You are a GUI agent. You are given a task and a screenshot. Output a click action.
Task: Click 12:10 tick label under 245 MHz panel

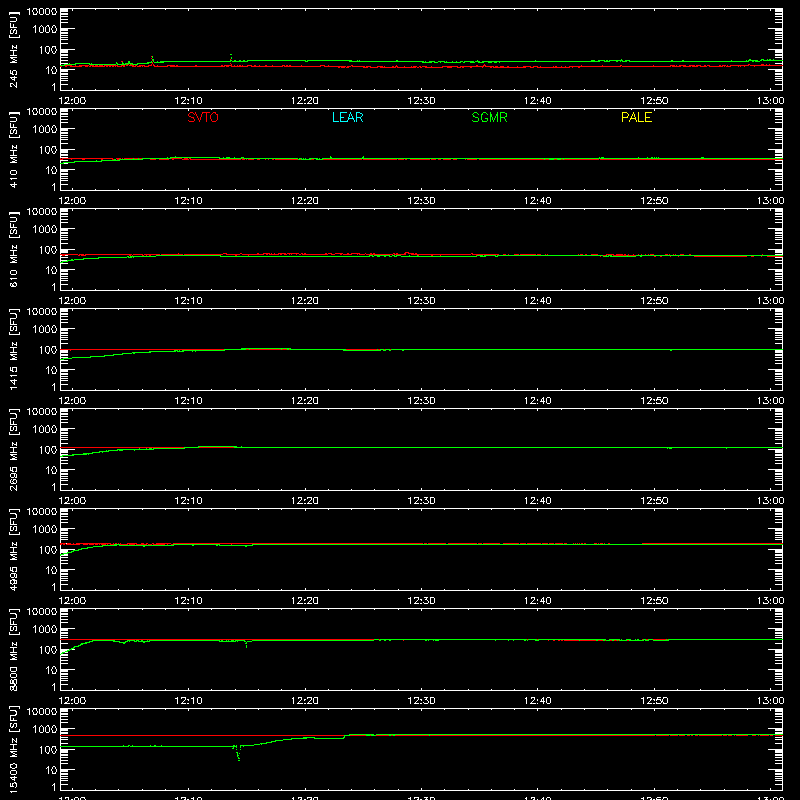(x=188, y=101)
